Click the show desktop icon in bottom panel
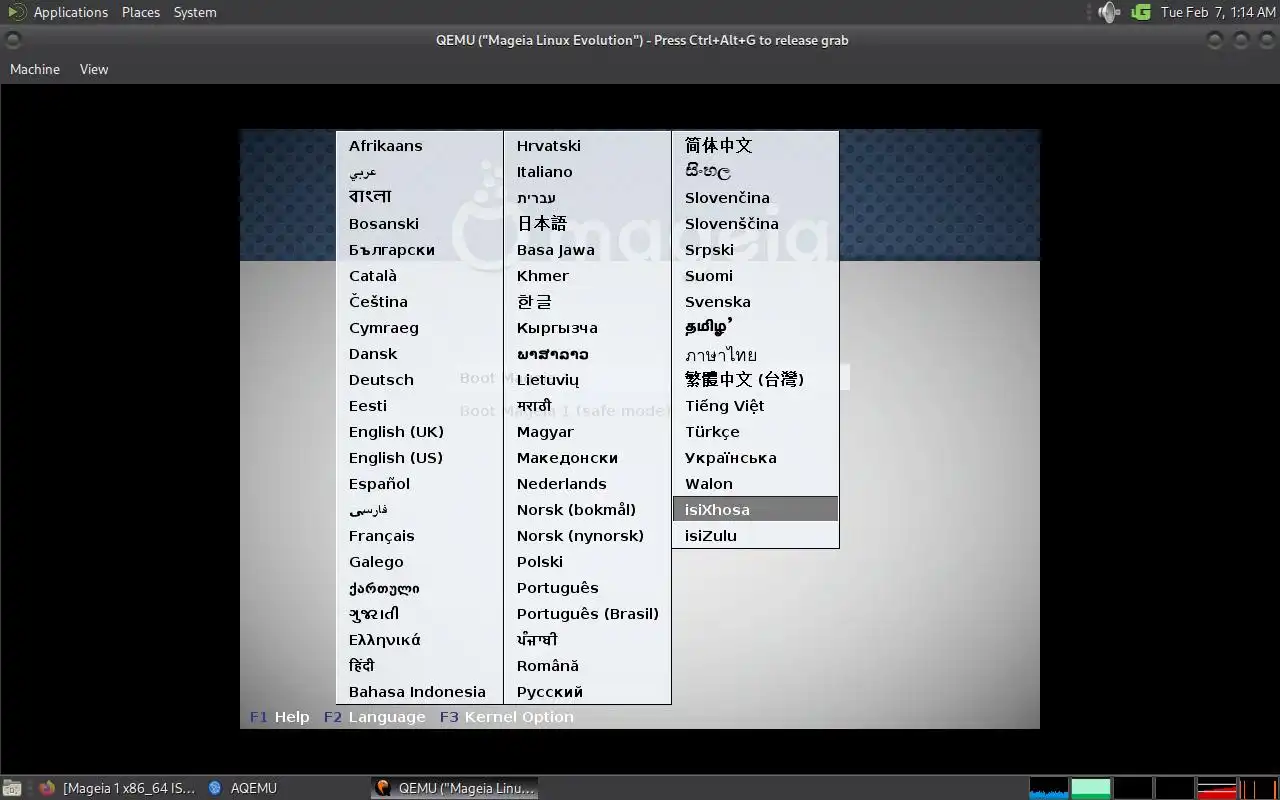Screen dimensions: 1280x800 (x=14, y=788)
